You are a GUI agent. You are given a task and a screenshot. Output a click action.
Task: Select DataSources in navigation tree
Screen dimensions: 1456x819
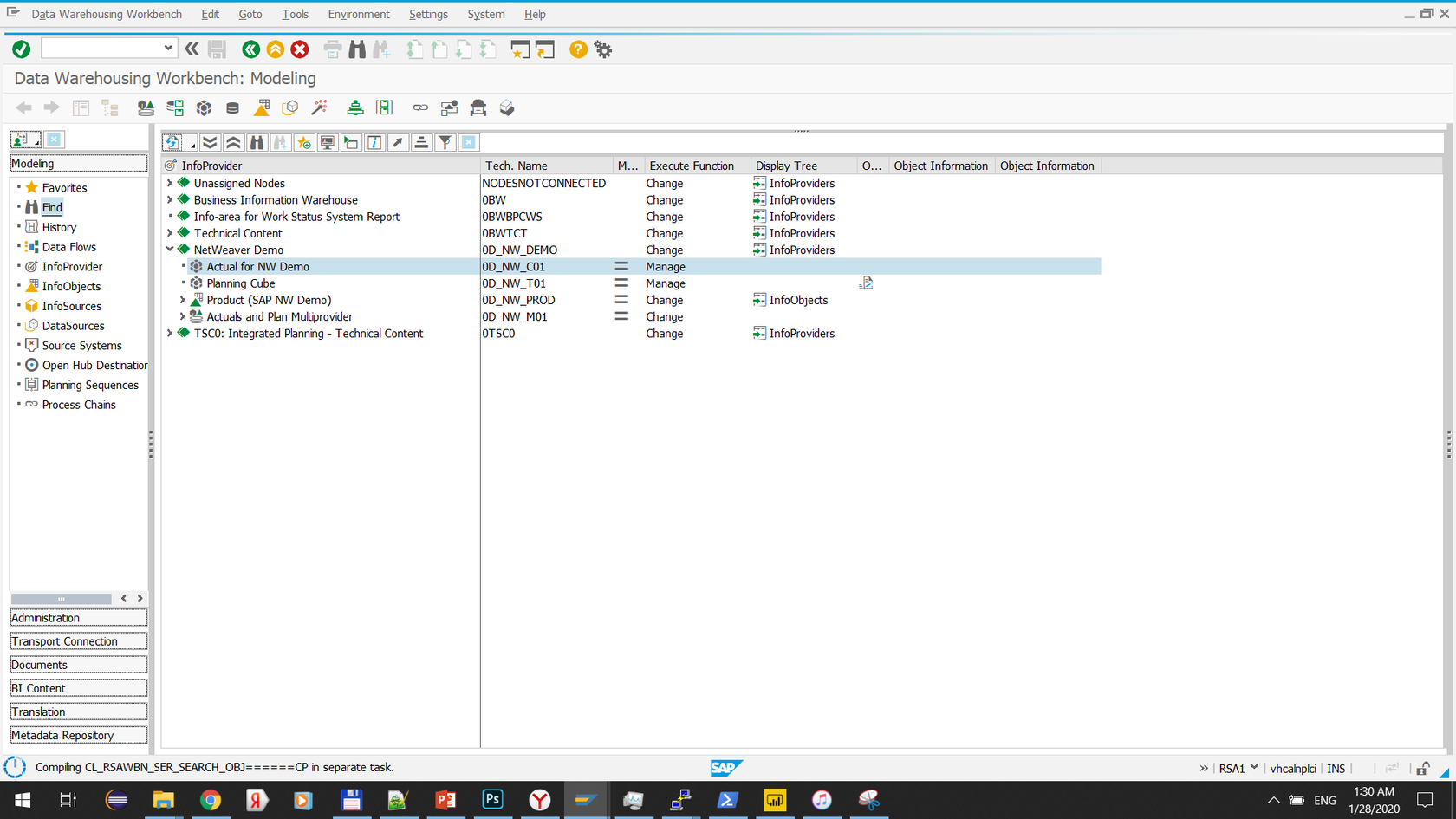73,326
